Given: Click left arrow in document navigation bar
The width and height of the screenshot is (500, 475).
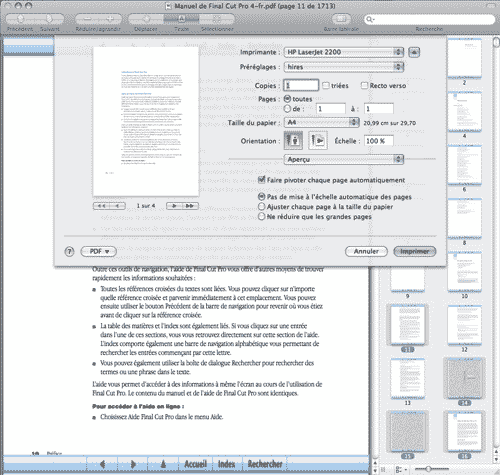Looking at the screenshot, I should point(102,464).
